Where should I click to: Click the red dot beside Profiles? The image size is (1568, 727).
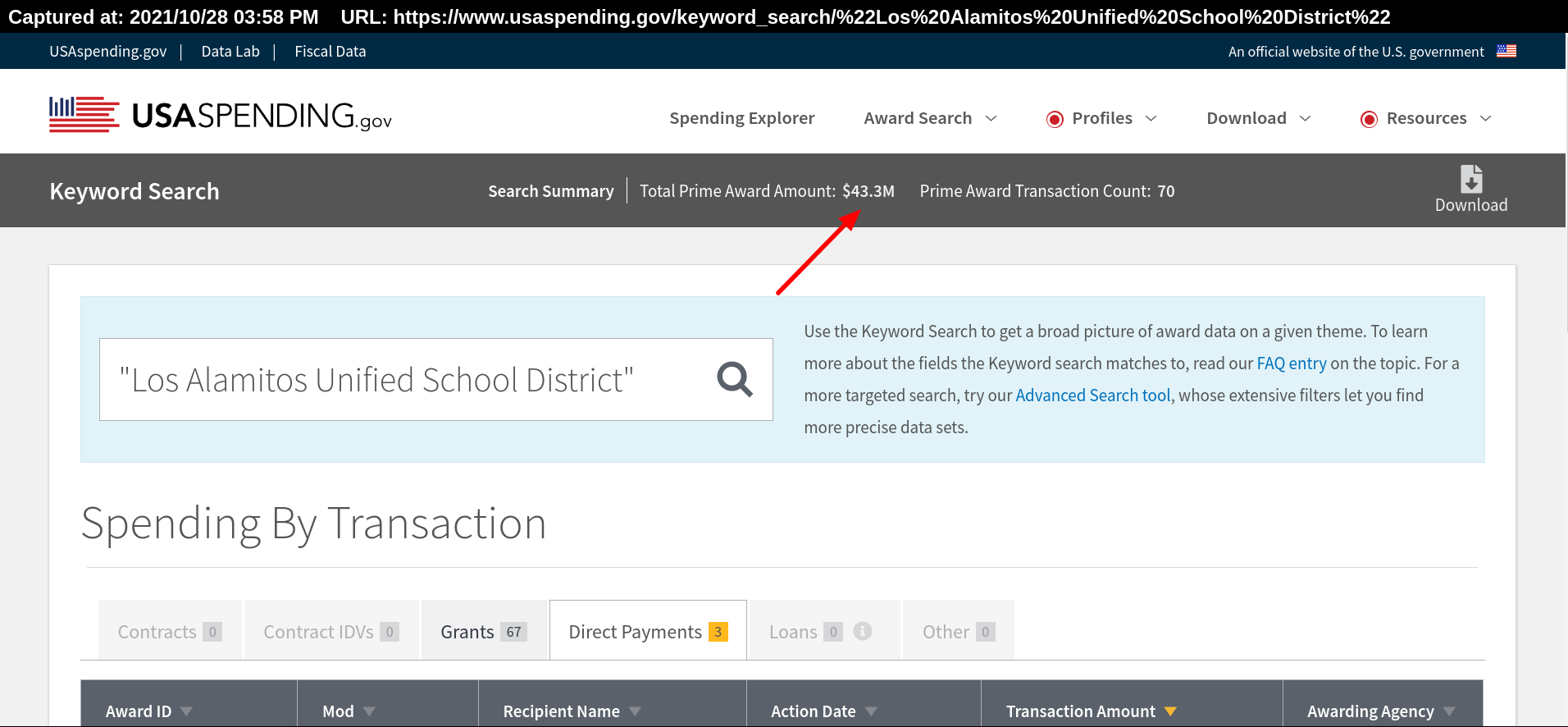pos(1055,119)
